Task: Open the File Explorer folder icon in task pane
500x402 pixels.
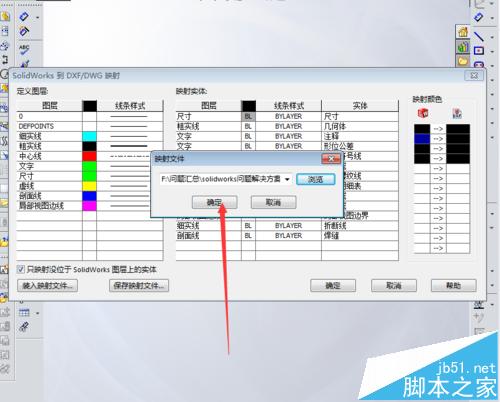Action: [462, 61]
